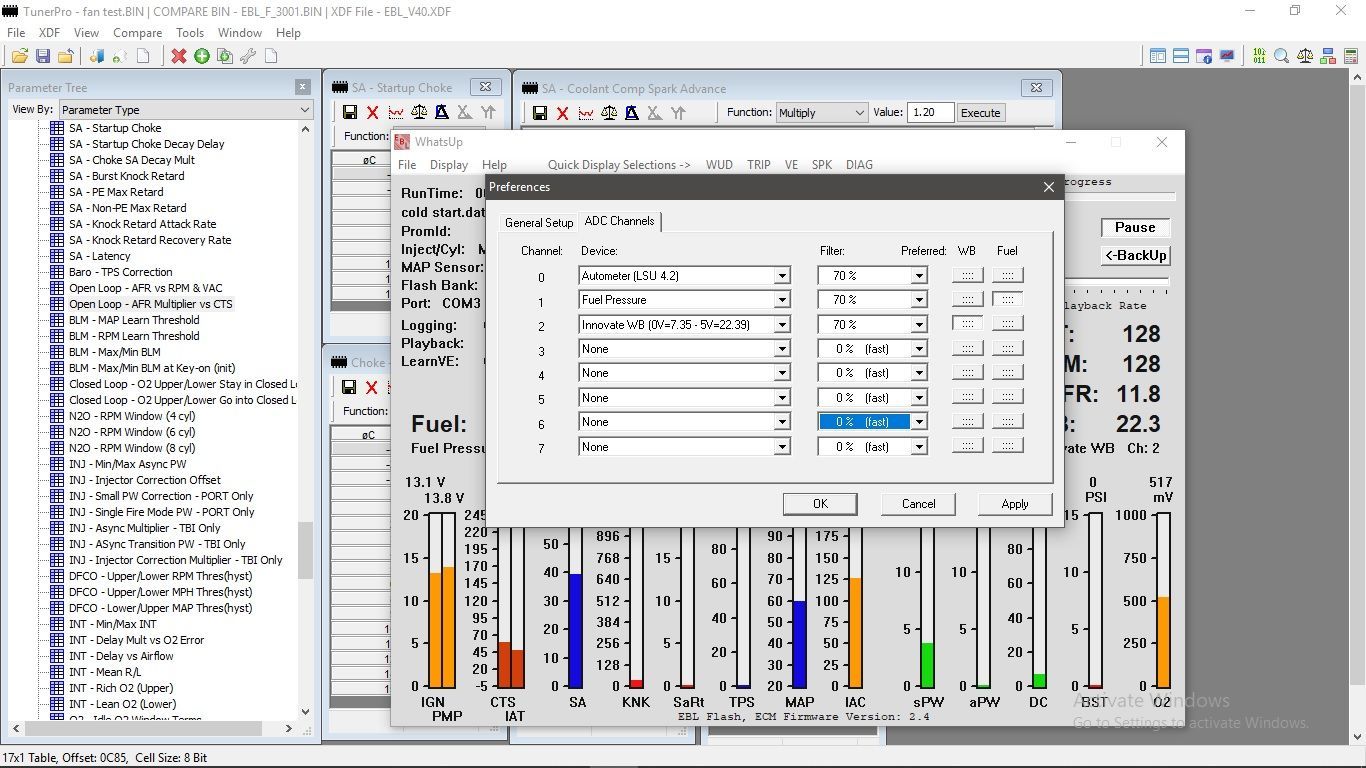
Task: Click the balance scales compare icon in main toolbar
Action: [1304, 56]
